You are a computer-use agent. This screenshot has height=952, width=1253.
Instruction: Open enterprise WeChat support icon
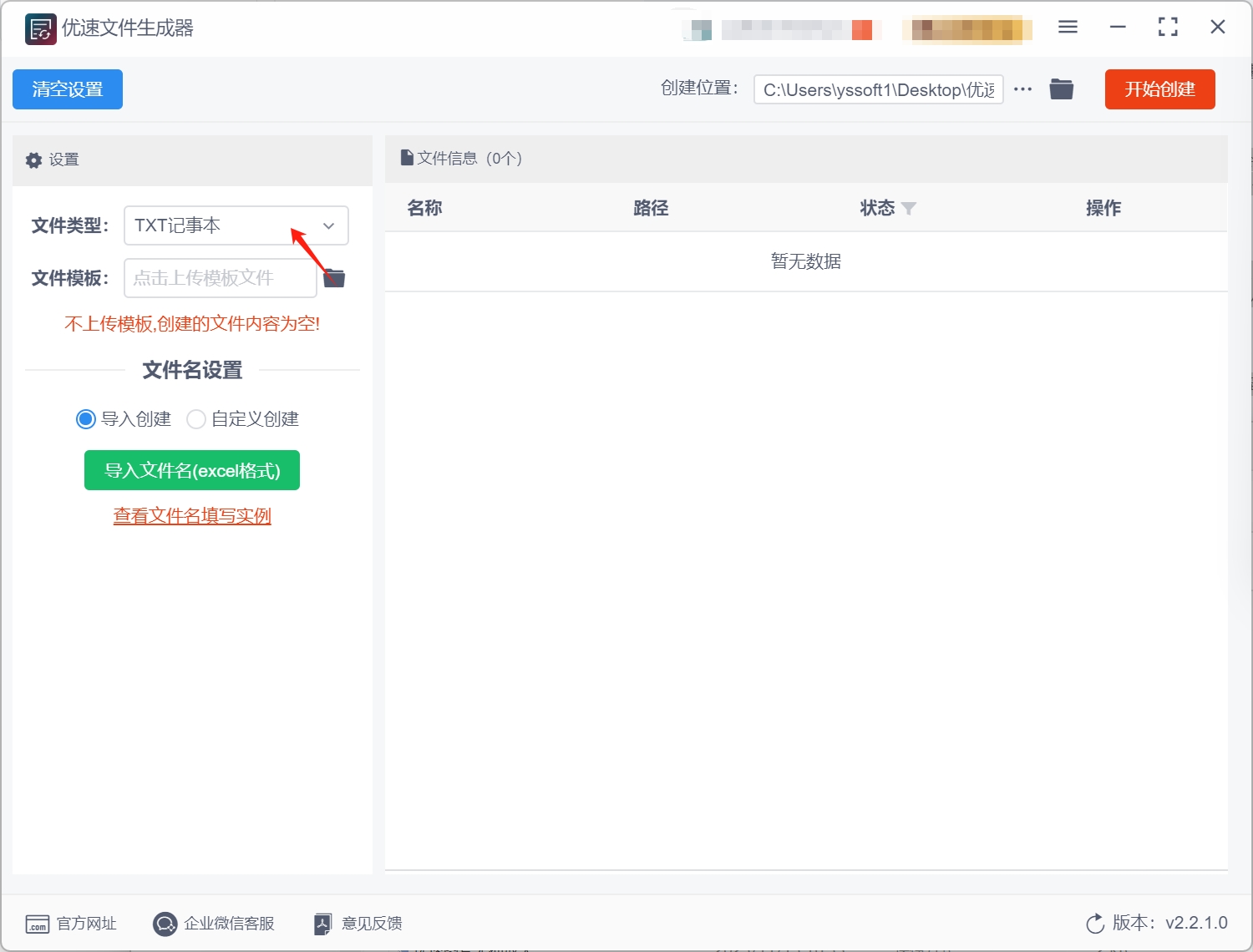coord(165,924)
